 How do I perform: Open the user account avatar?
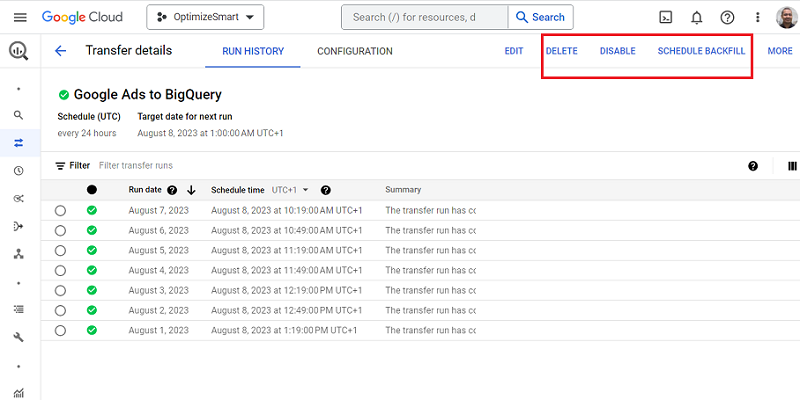pos(786,17)
